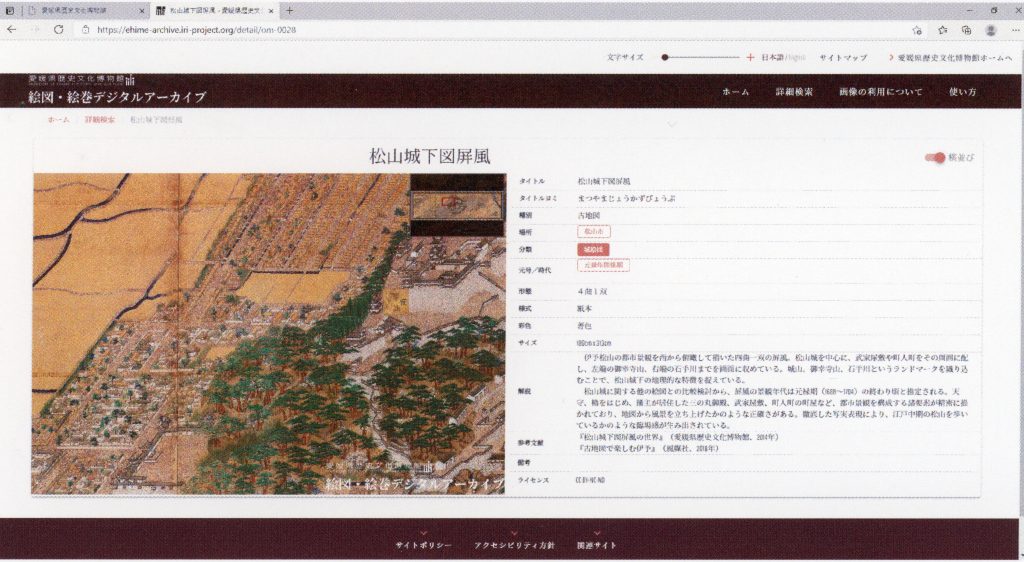1024x562 pixels.
Task: Open the ホーム navigation menu item
Action: (x=735, y=92)
